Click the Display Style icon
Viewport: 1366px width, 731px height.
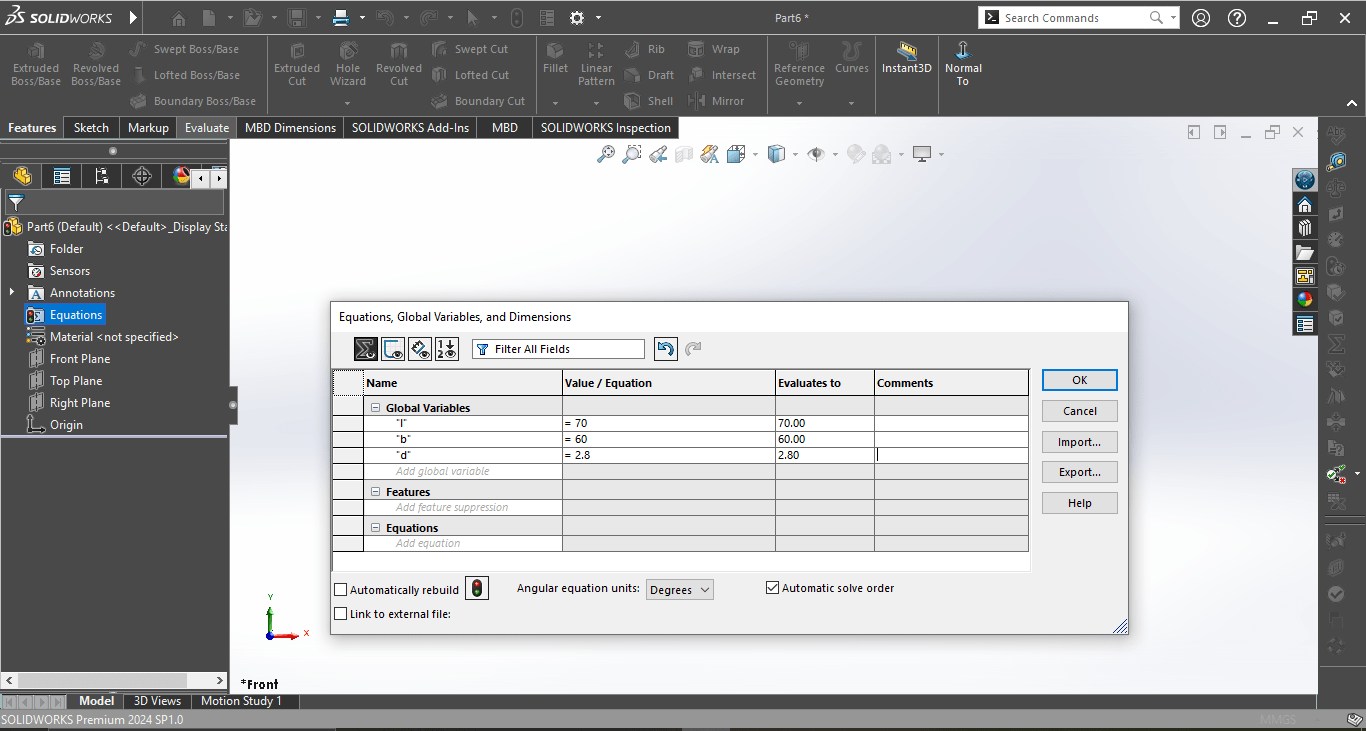click(776, 154)
